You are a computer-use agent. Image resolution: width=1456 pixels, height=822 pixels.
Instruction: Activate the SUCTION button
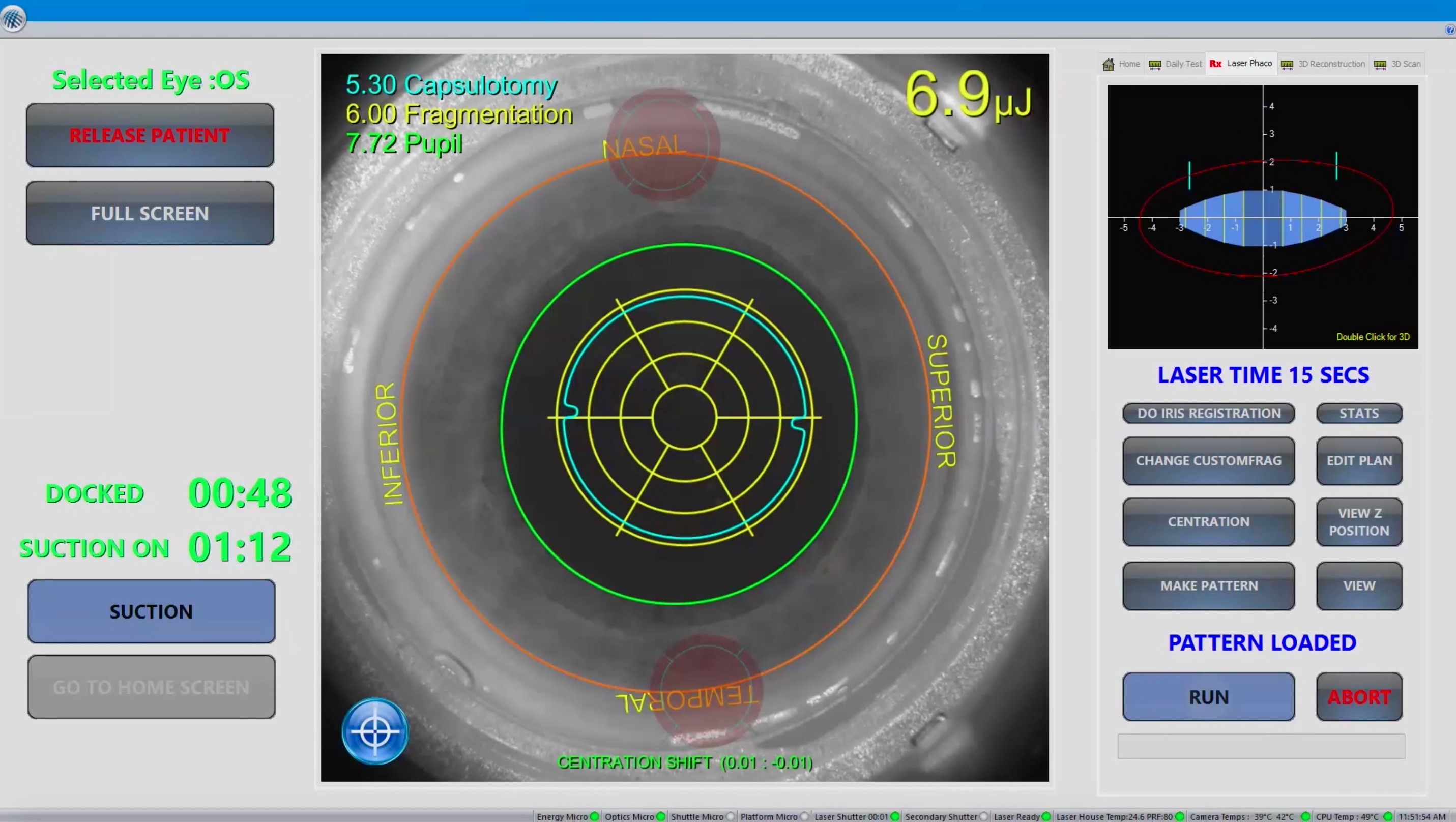[151, 611]
